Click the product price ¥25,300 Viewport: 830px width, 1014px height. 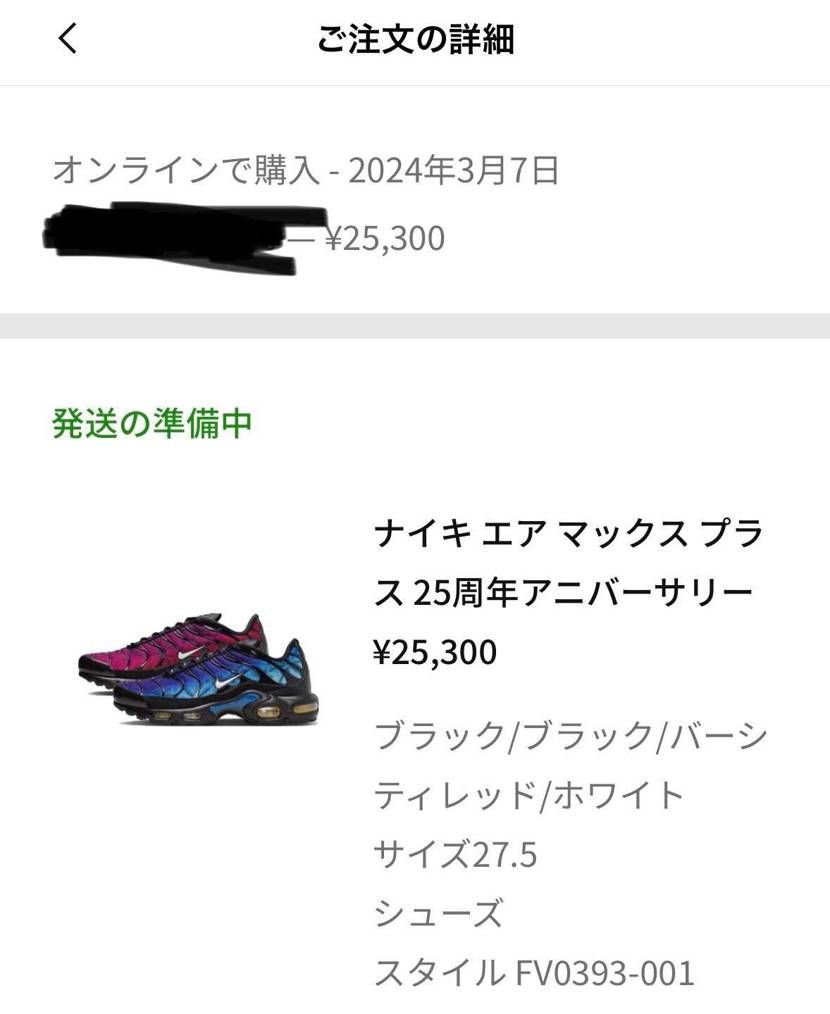coord(435,652)
